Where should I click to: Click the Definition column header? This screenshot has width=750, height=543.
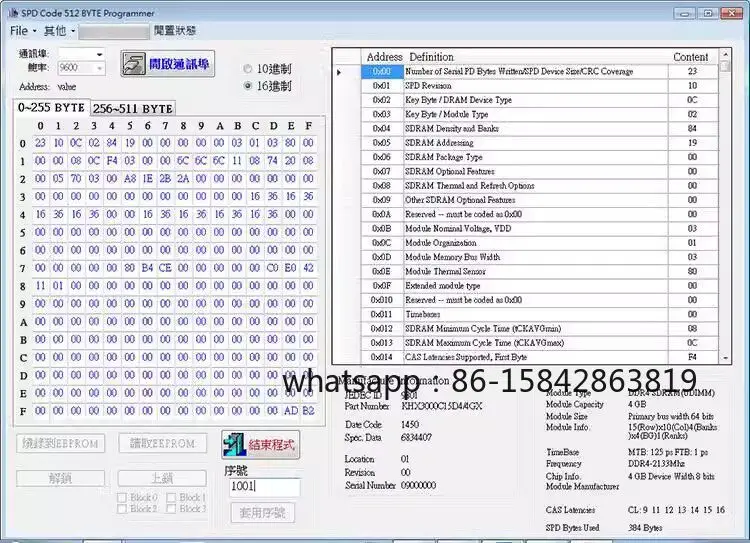pos(431,57)
